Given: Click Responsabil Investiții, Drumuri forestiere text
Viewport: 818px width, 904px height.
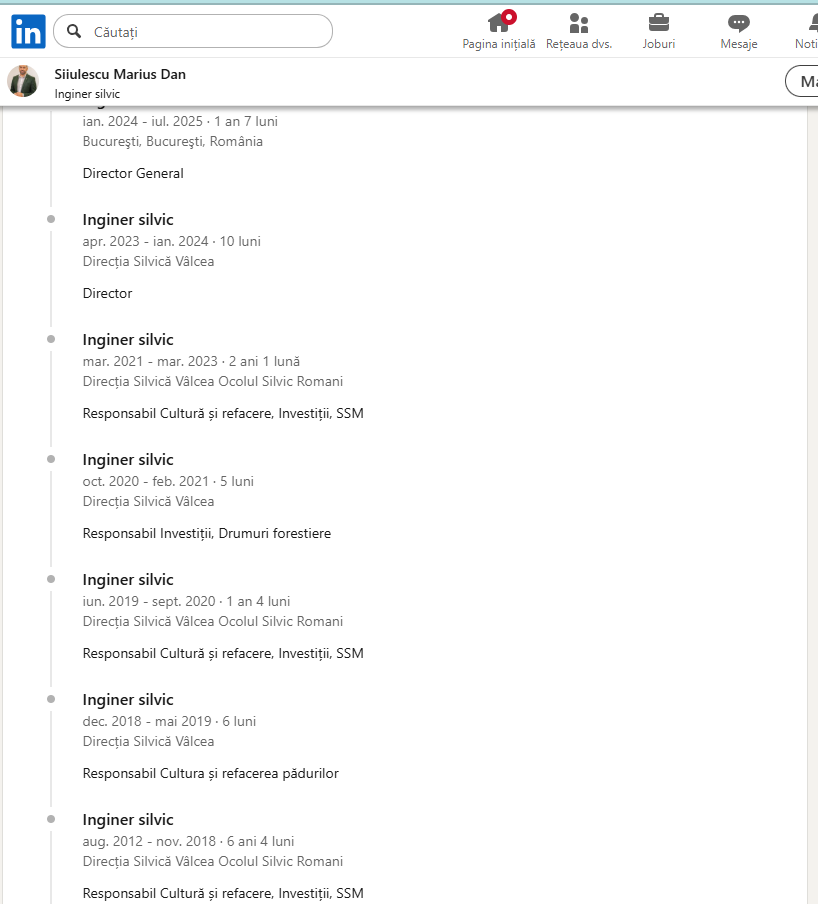Looking at the screenshot, I should point(206,533).
